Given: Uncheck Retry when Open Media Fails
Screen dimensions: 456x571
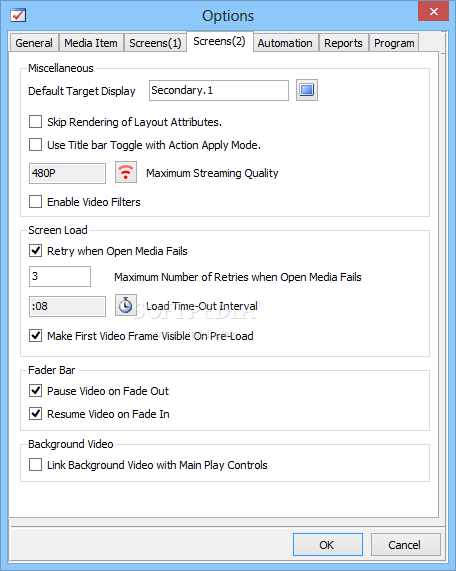Looking at the screenshot, I should [35, 251].
